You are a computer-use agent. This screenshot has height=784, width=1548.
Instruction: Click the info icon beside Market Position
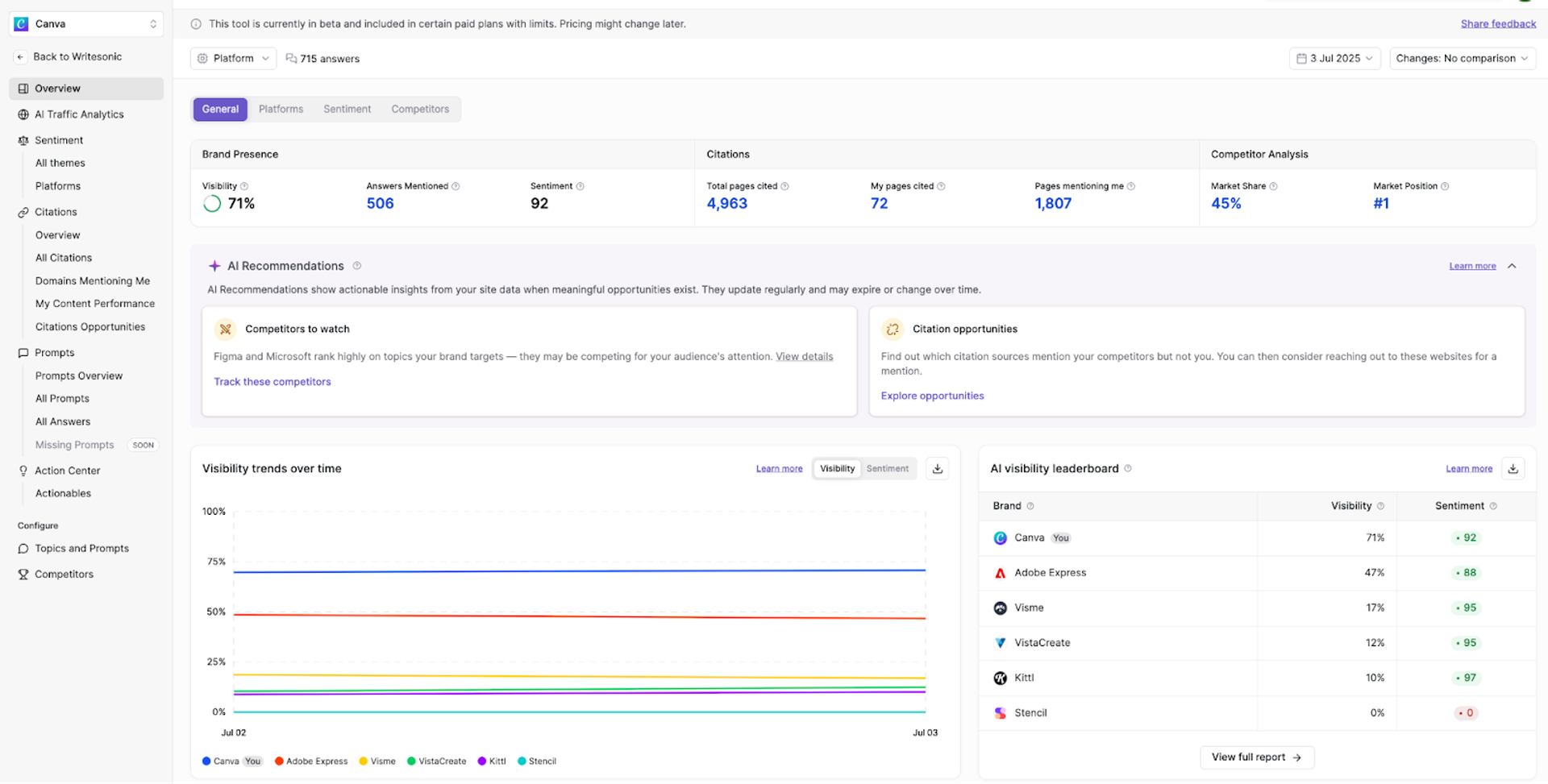click(1445, 186)
